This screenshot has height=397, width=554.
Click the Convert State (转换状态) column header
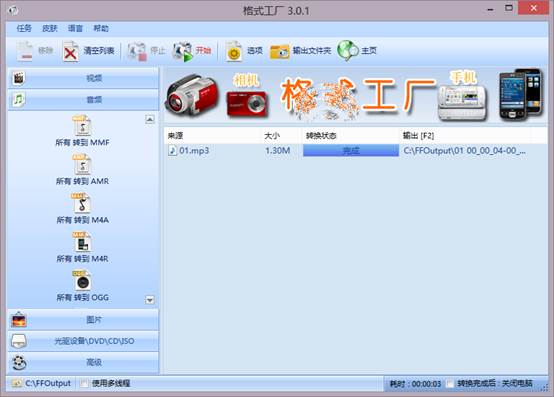pos(351,136)
